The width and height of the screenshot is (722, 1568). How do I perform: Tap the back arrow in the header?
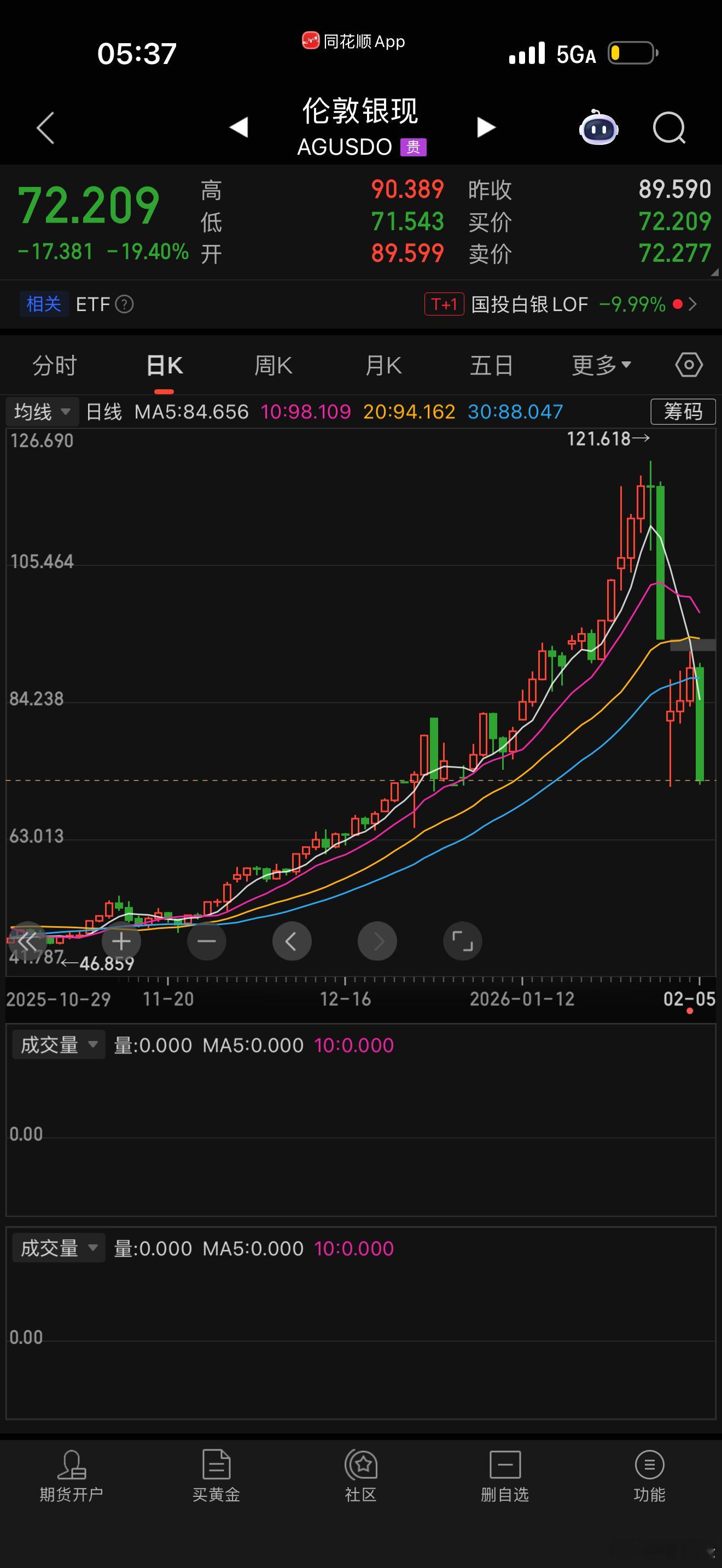(x=45, y=128)
